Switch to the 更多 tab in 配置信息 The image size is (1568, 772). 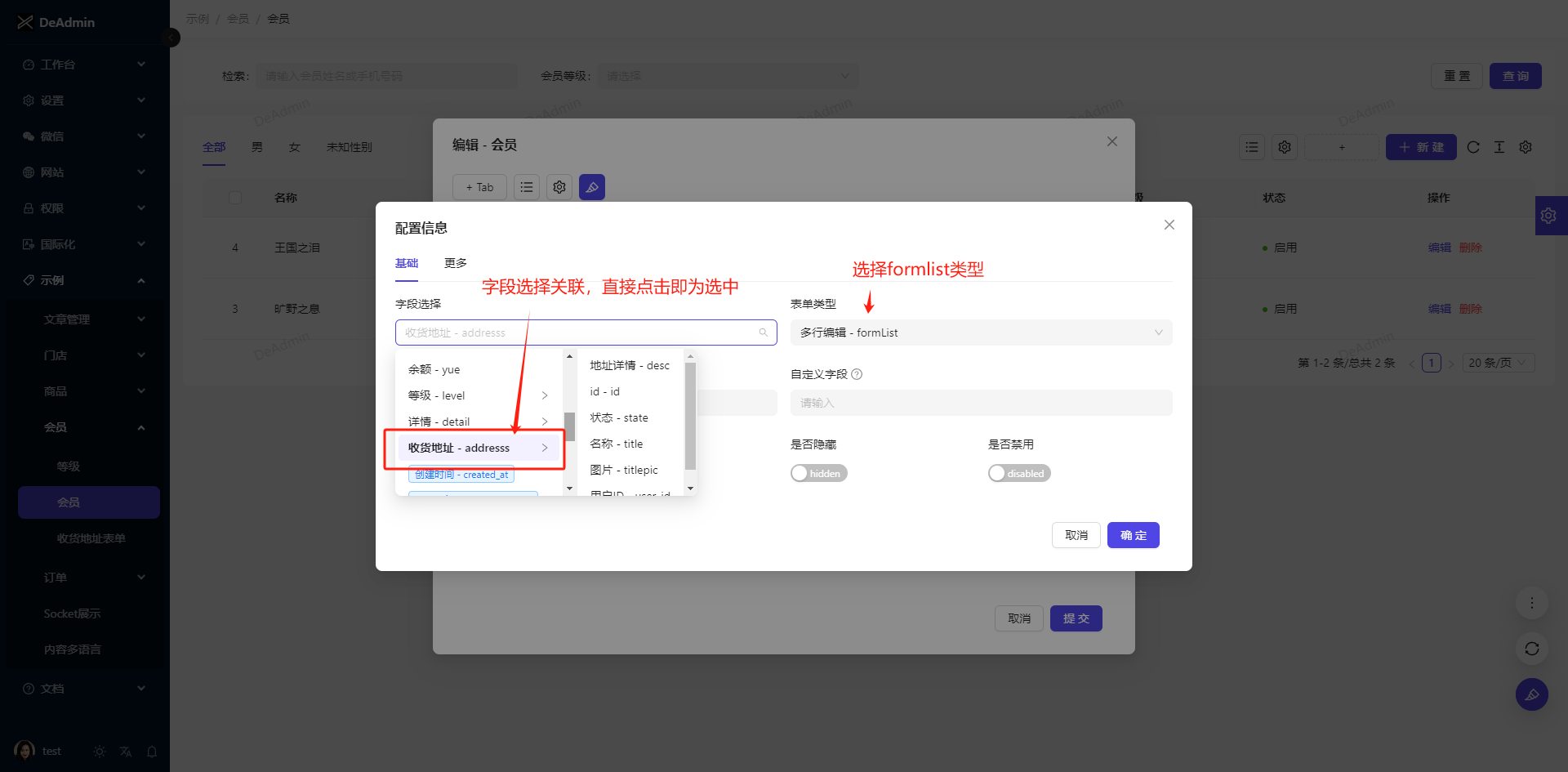pyautogui.click(x=456, y=263)
